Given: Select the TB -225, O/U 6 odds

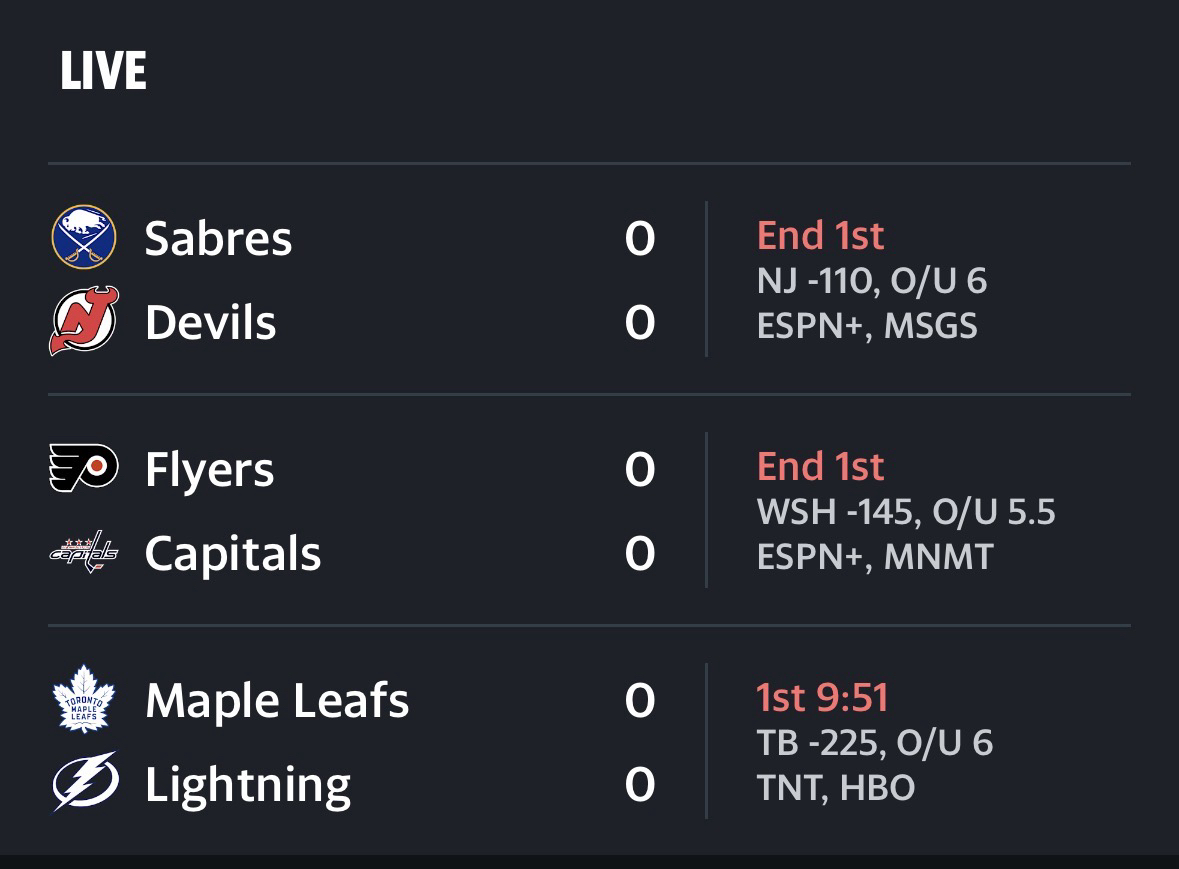Looking at the screenshot, I should (x=875, y=743).
